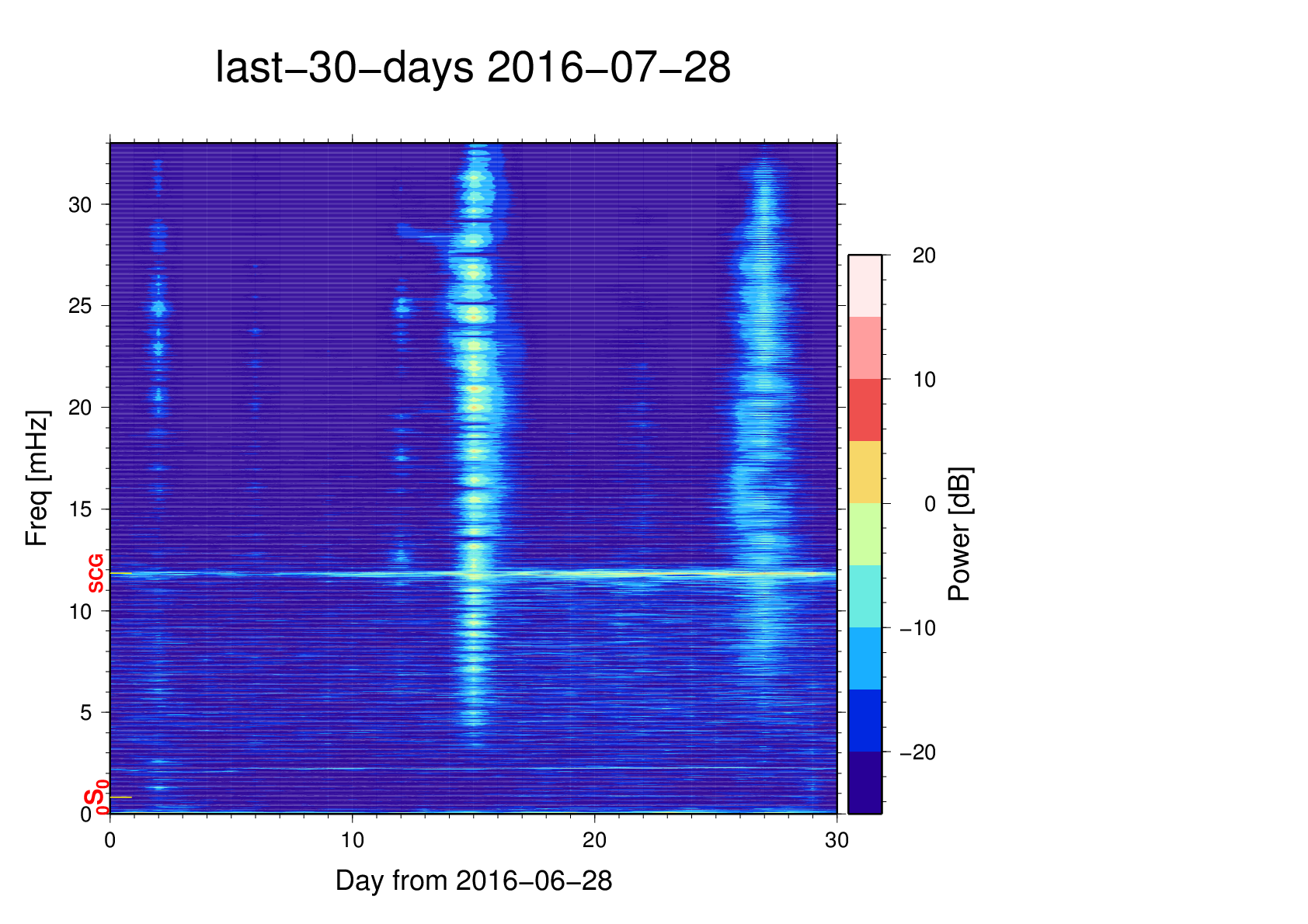The height and width of the screenshot is (924, 1308).
Task: Click the plot title "last-30-days 2016-07-28"
Action: click(x=472, y=68)
